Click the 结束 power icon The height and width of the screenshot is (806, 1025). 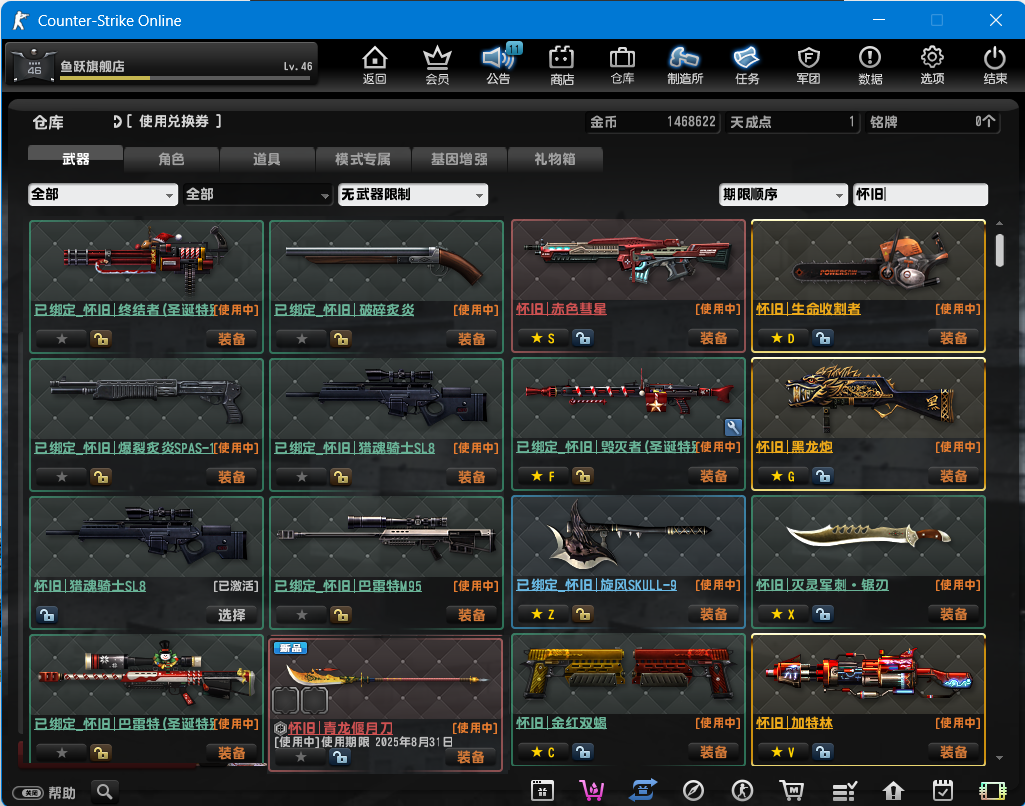click(x=995, y=65)
